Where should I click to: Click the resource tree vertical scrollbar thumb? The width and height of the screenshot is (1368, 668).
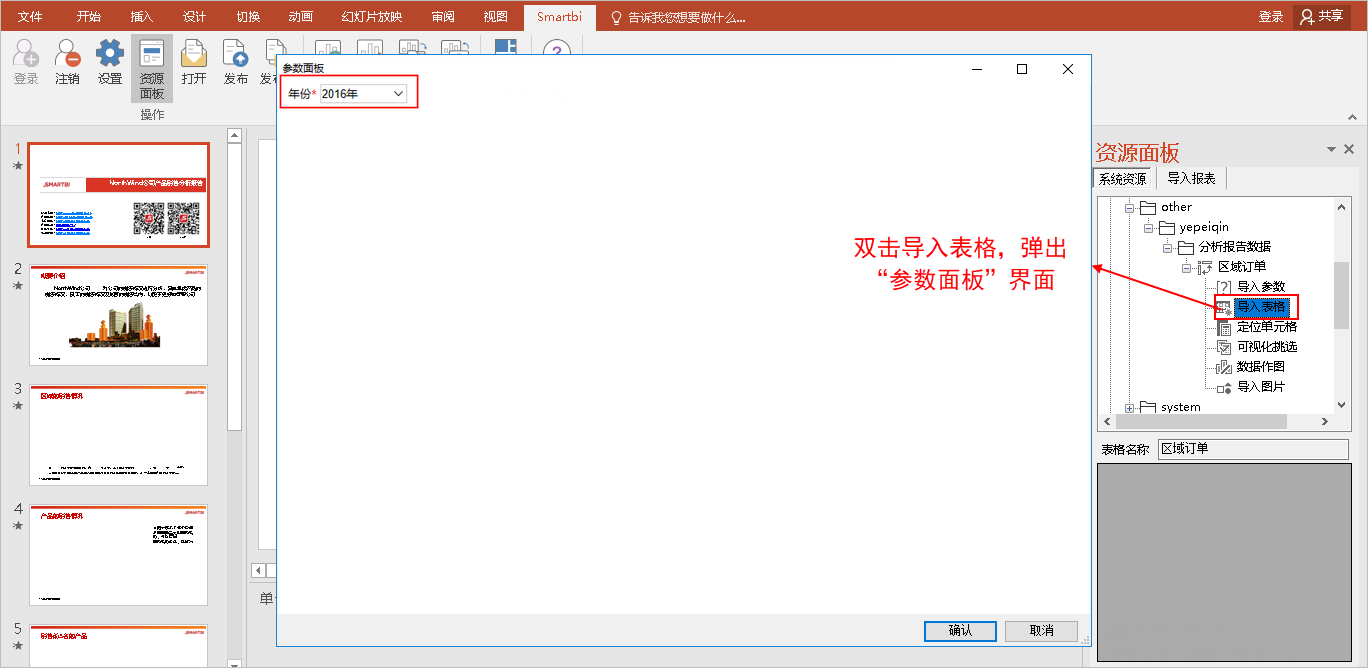pos(1342,294)
